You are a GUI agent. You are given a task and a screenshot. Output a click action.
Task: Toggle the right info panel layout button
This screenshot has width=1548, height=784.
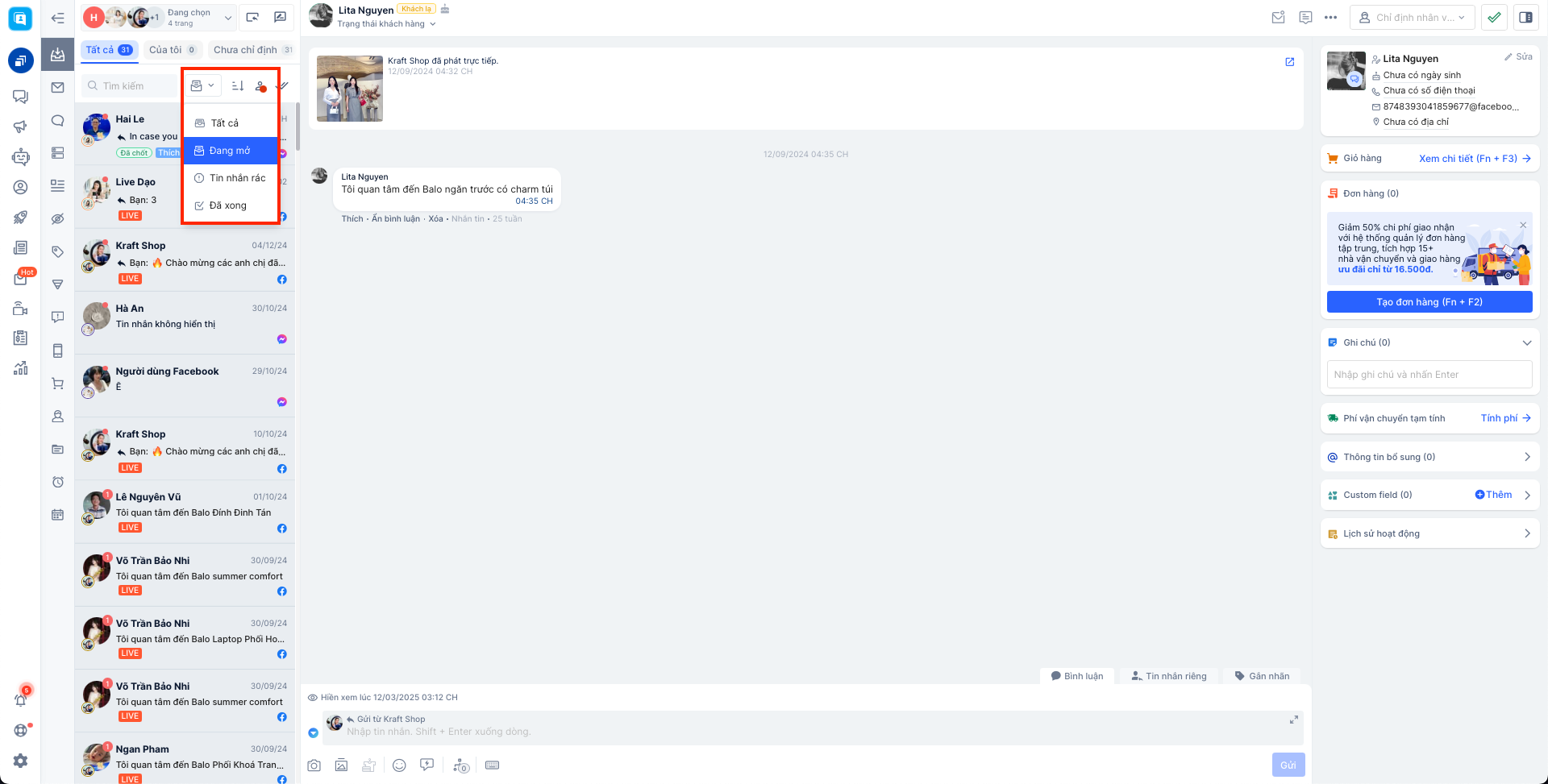pyautogui.click(x=1525, y=17)
